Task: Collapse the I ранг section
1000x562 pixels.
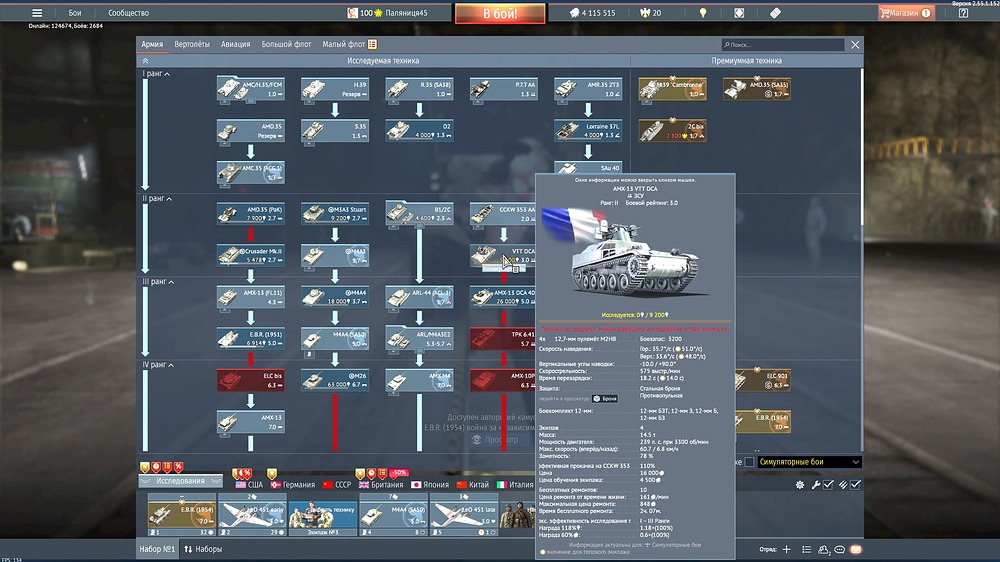Action: tap(156, 74)
